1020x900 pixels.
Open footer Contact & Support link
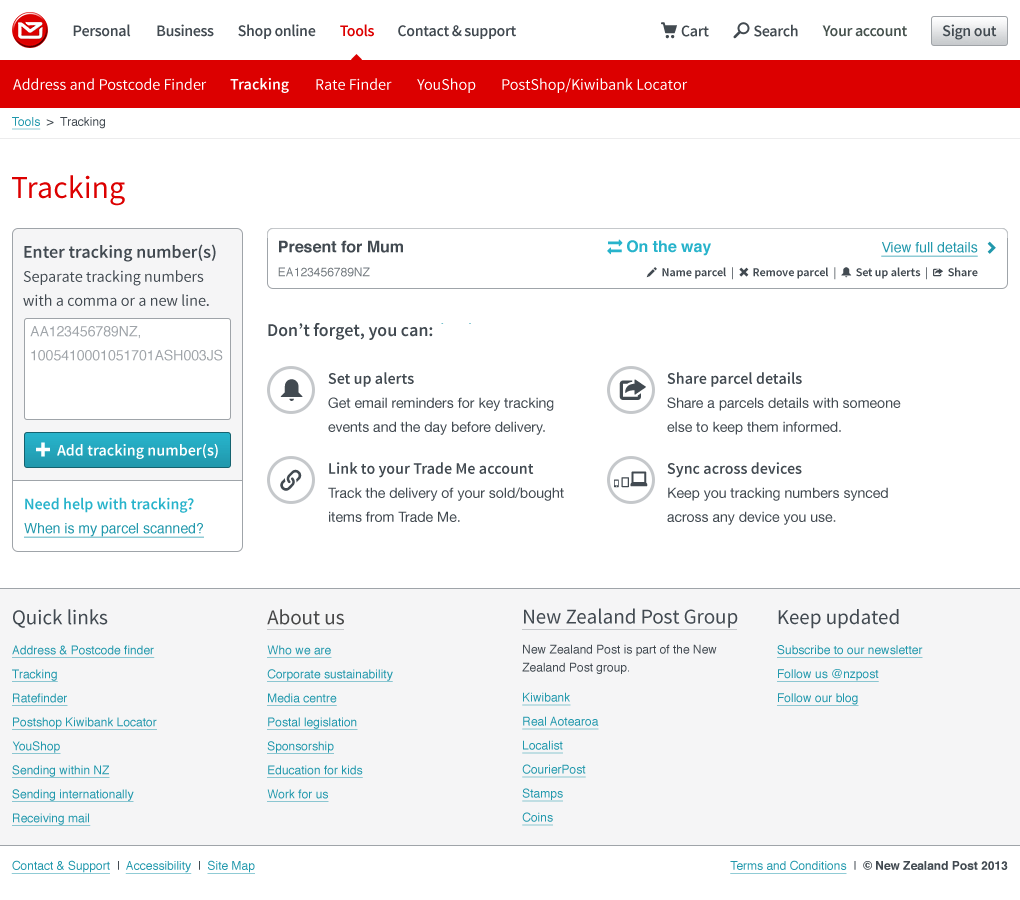61,866
